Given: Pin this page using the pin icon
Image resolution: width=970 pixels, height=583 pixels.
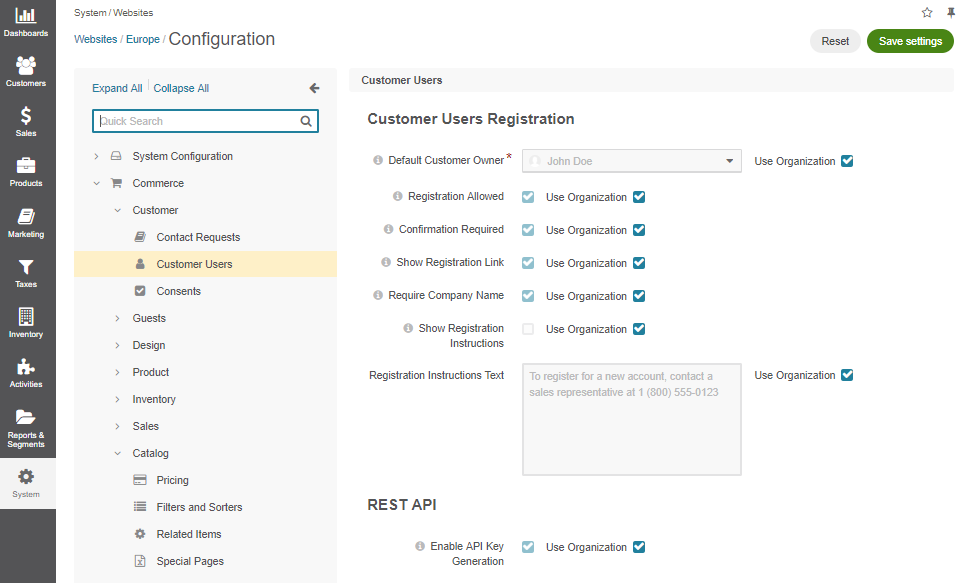Looking at the screenshot, I should click(951, 12).
